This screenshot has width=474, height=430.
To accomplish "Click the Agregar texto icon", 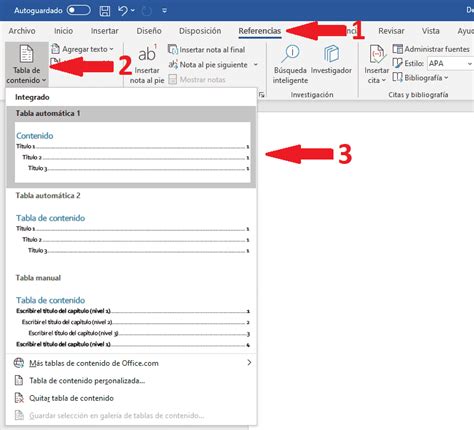I will coord(55,49).
